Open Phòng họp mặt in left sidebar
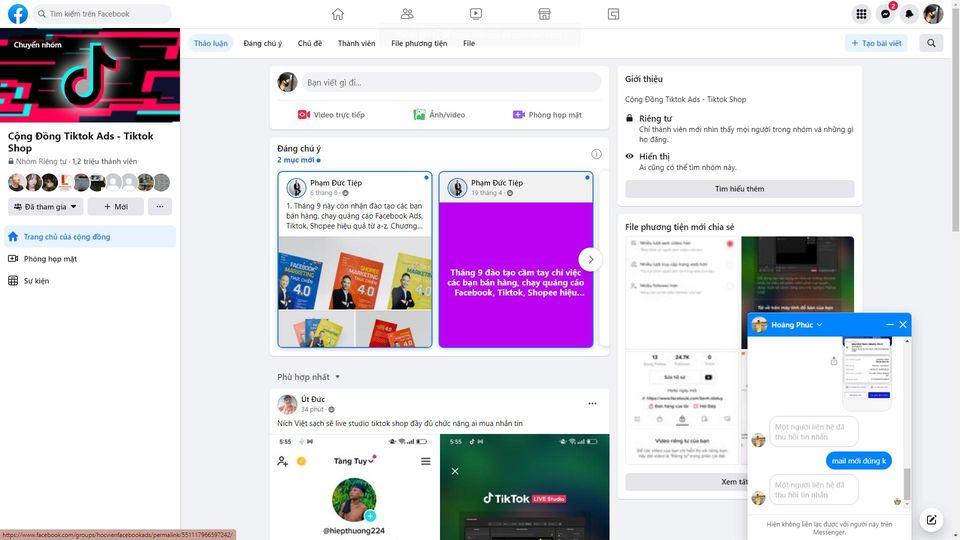The width and height of the screenshot is (960, 540). click(50, 259)
